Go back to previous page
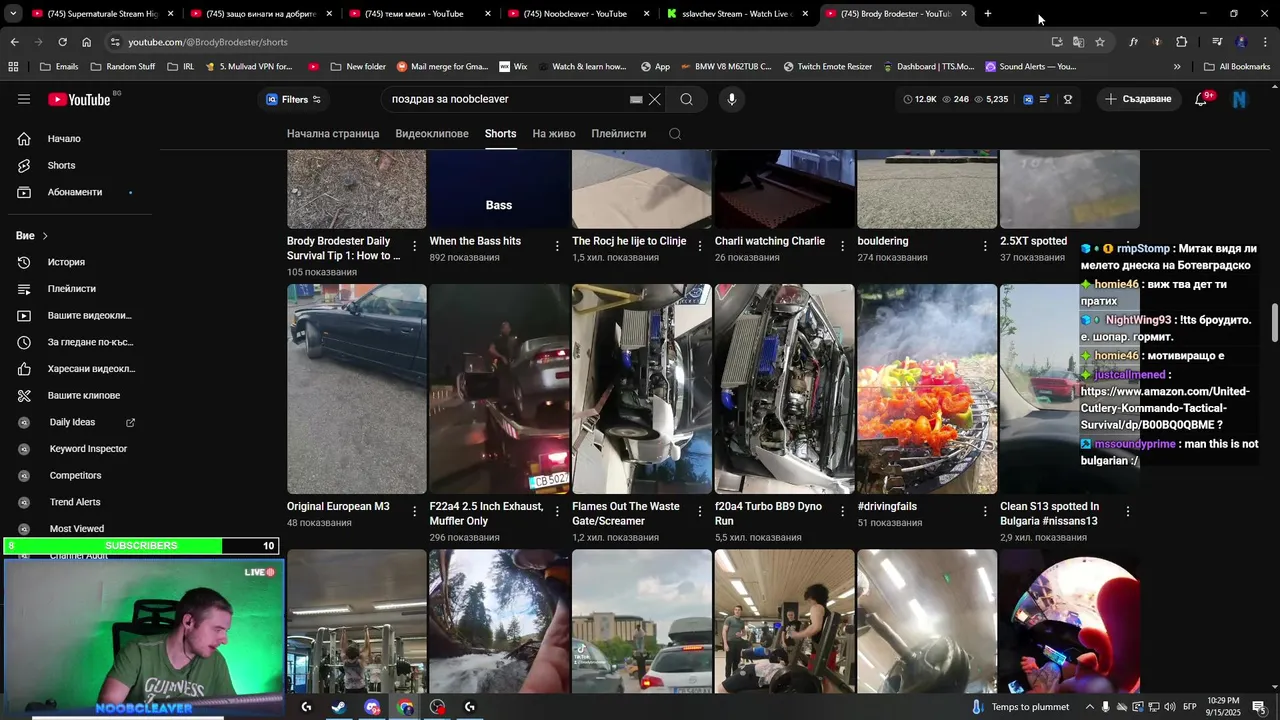Image resolution: width=1280 pixels, height=720 pixels. pyautogui.click(x=14, y=42)
